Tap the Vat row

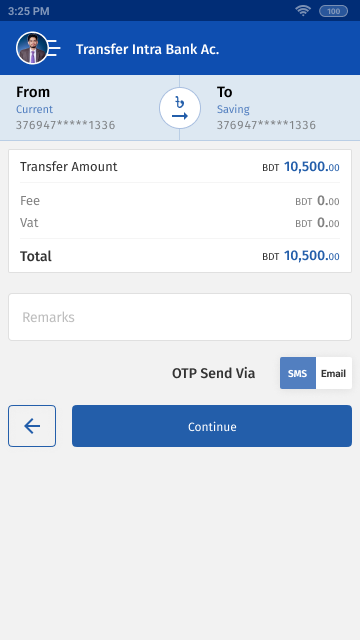(180, 223)
